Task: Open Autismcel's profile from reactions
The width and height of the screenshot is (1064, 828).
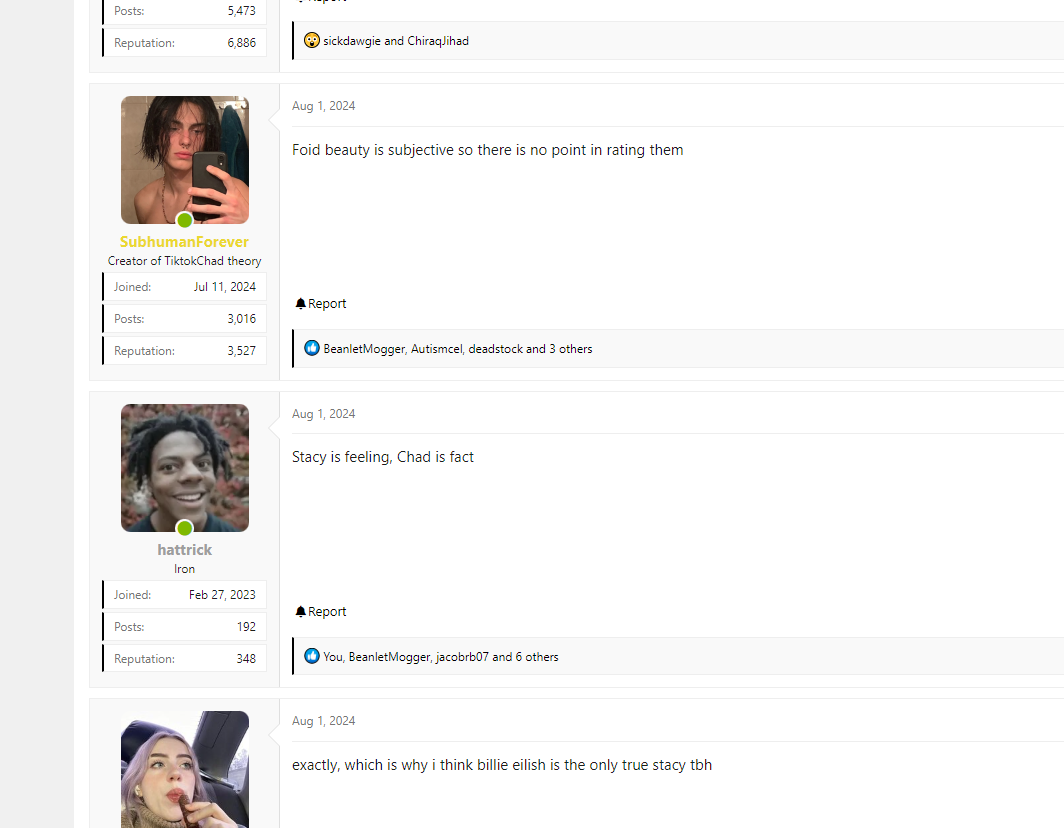Action: pos(436,349)
